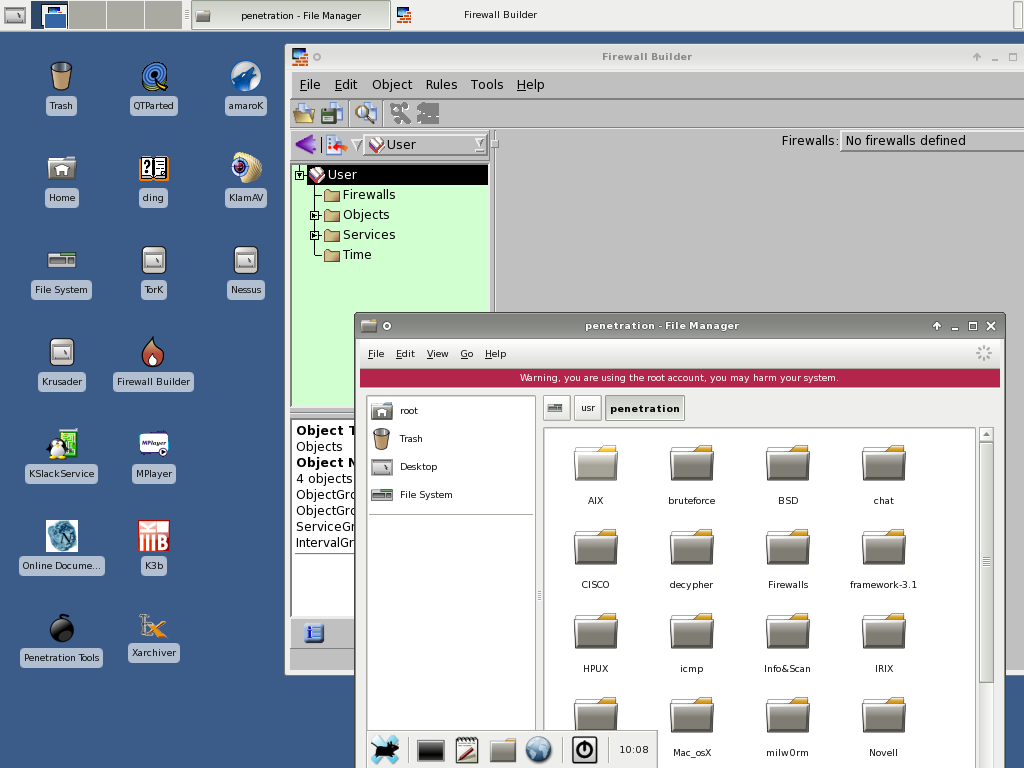Select Desktop in File Manager sidebar
This screenshot has width=1024, height=768.
tap(451, 467)
